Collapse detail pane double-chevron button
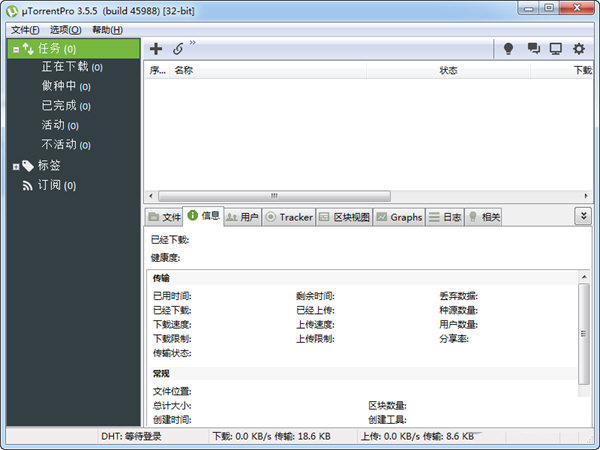Image resolution: width=600 pixels, height=450 pixels. (x=583, y=216)
